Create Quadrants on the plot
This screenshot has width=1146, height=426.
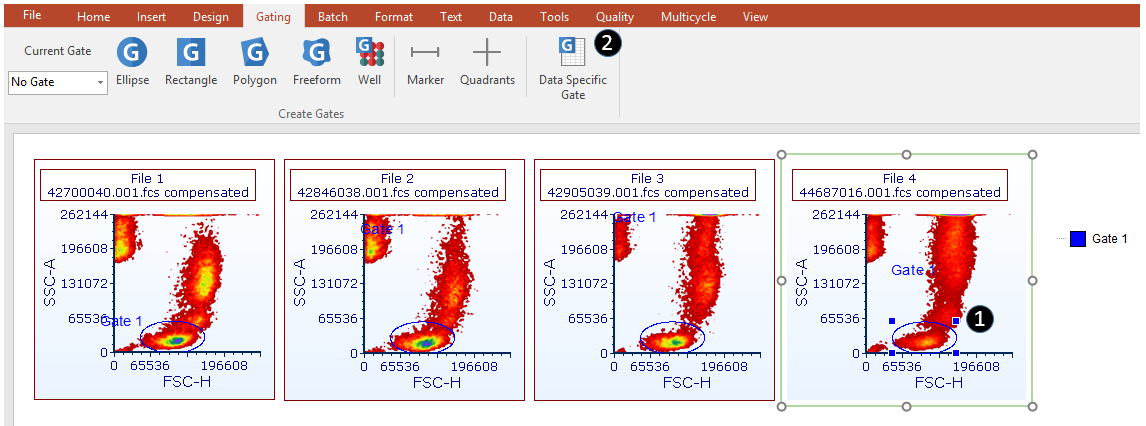(487, 62)
